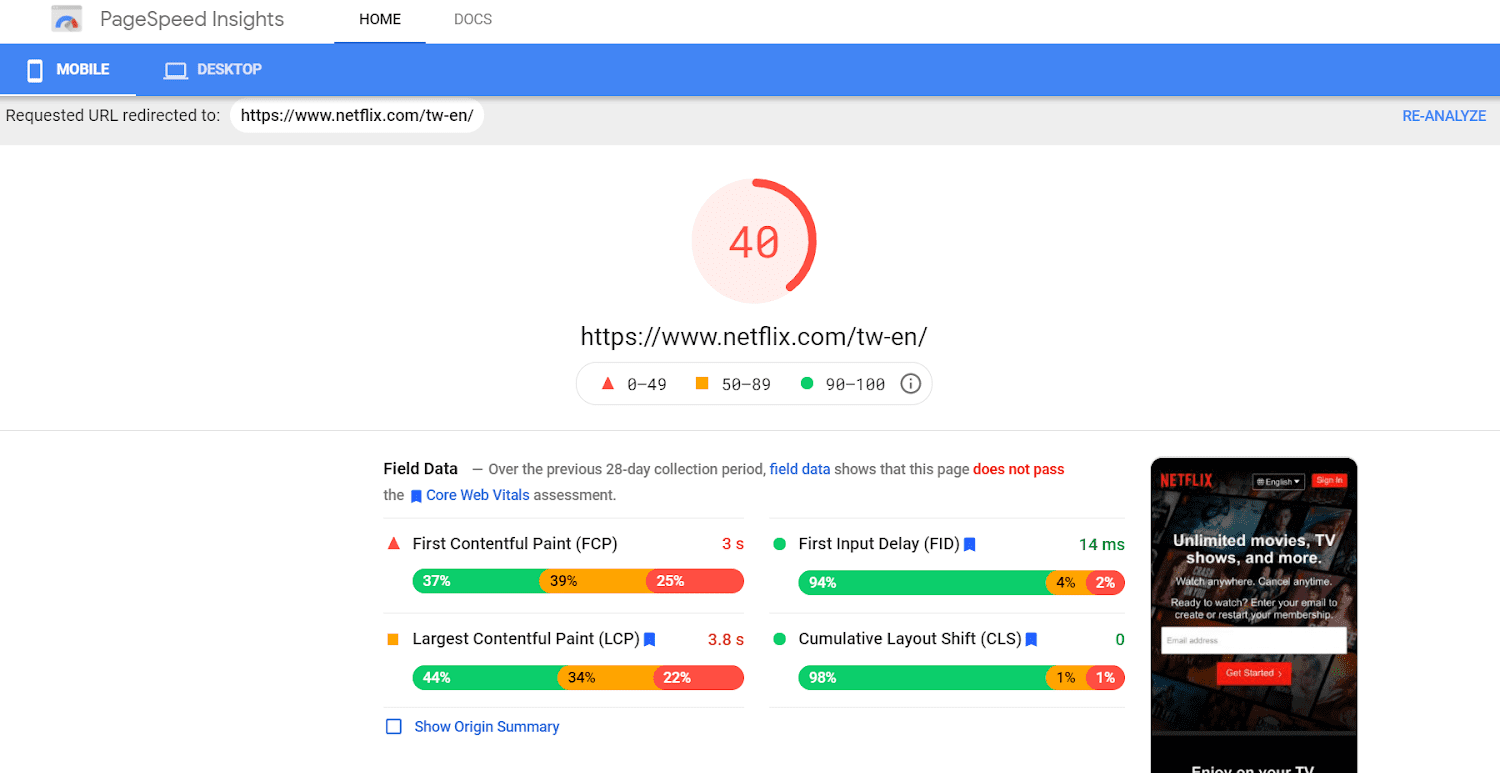Viewport: 1500px width, 773px height.
Task: Click the LCP green 44% bar segment
Action: (485, 678)
